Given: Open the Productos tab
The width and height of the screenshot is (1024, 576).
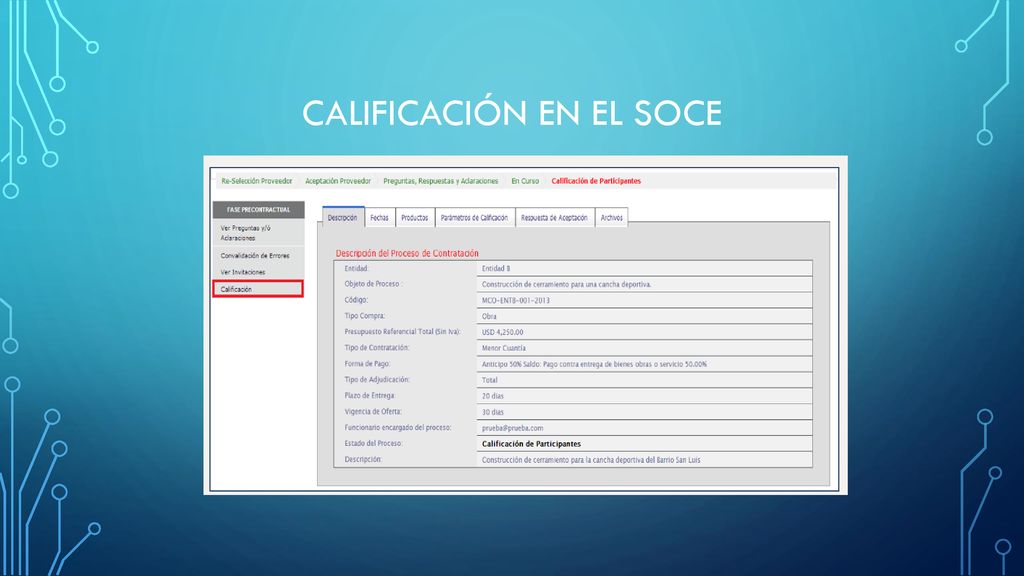Looking at the screenshot, I should [415, 217].
